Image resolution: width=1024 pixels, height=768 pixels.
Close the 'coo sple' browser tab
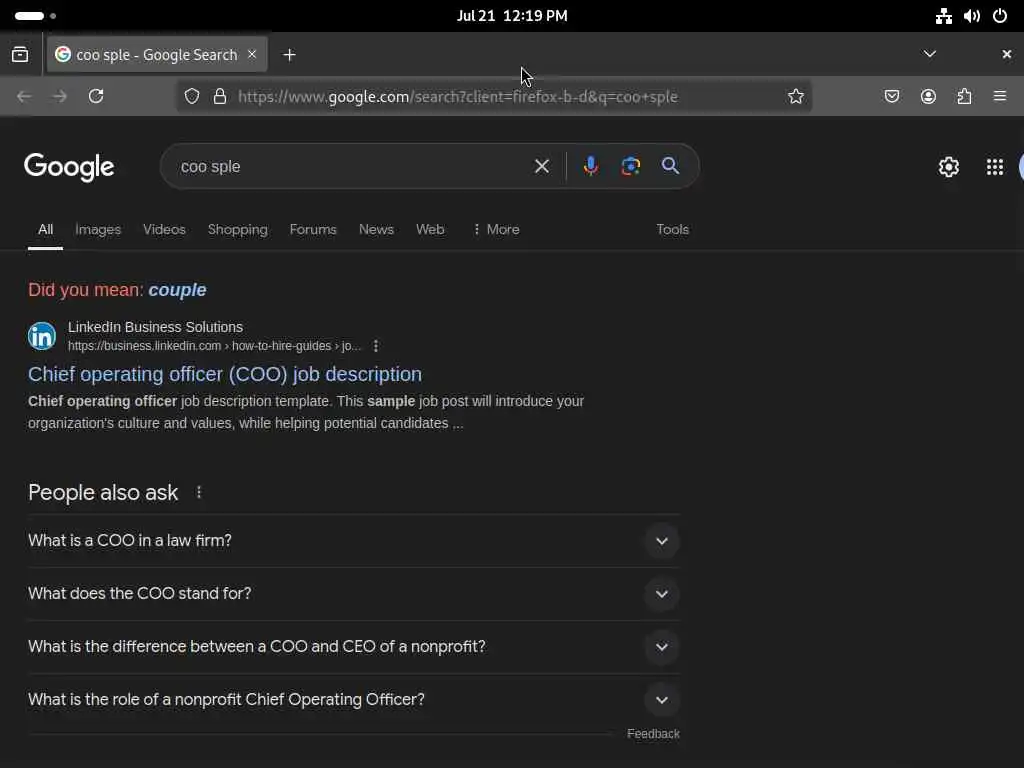coord(252,54)
